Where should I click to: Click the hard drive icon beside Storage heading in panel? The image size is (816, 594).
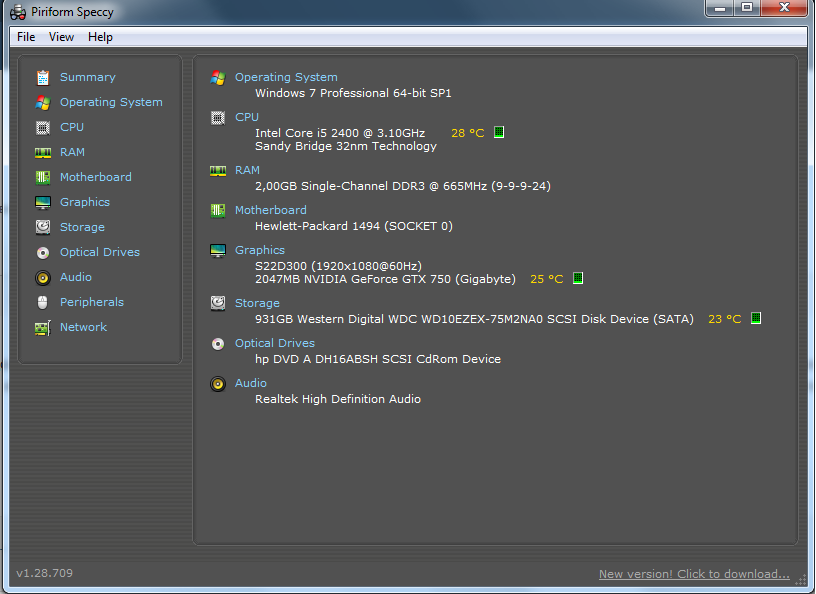[x=218, y=303]
